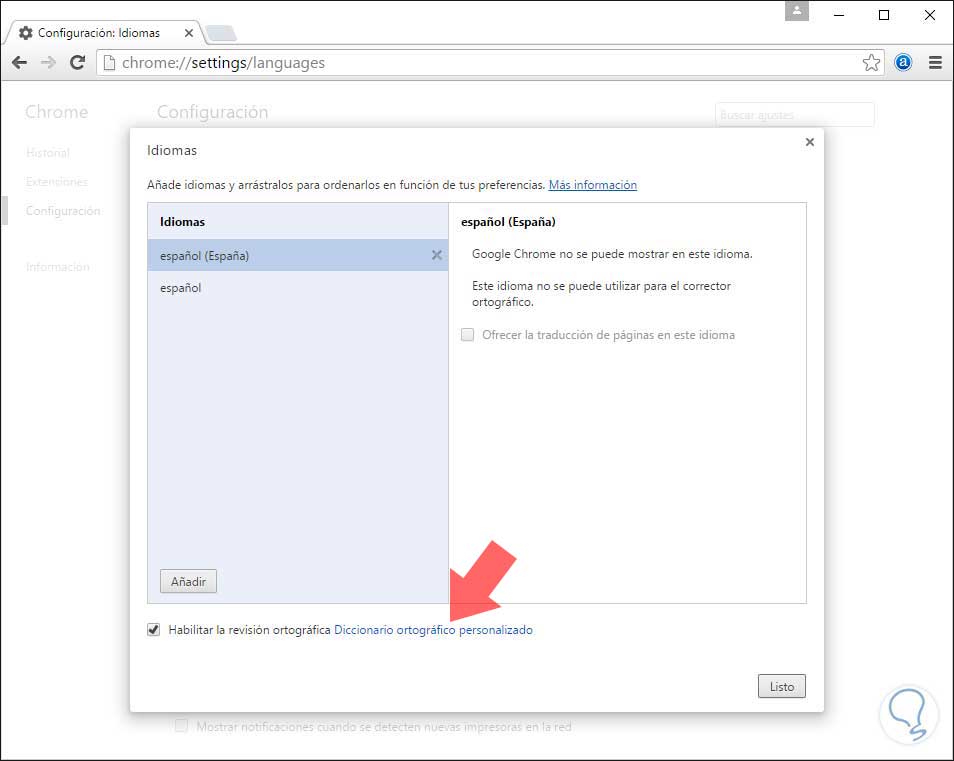Click the page icon in address bar

coord(109,63)
